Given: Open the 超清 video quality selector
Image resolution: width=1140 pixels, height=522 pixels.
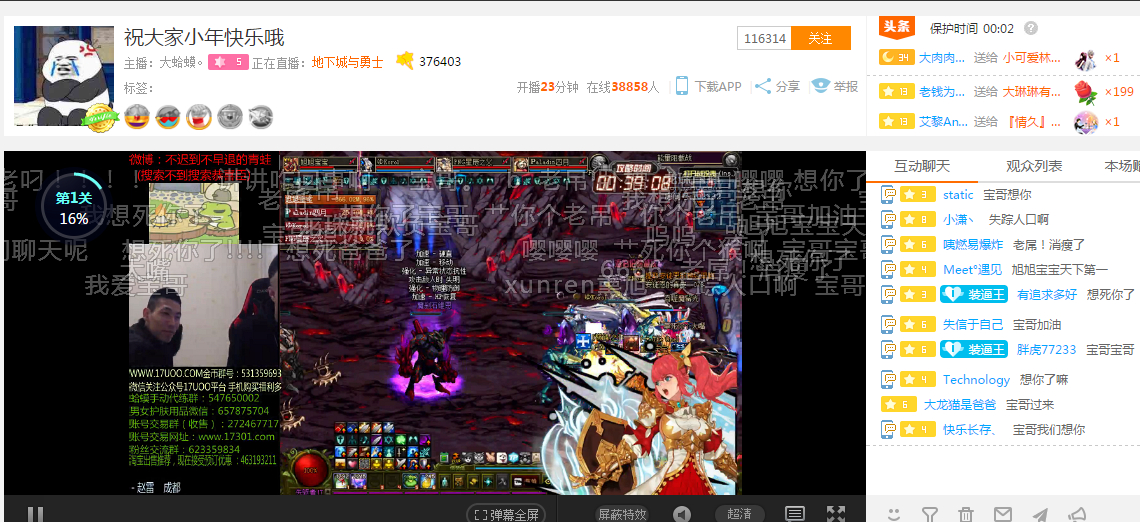Looking at the screenshot, I should point(739,515).
